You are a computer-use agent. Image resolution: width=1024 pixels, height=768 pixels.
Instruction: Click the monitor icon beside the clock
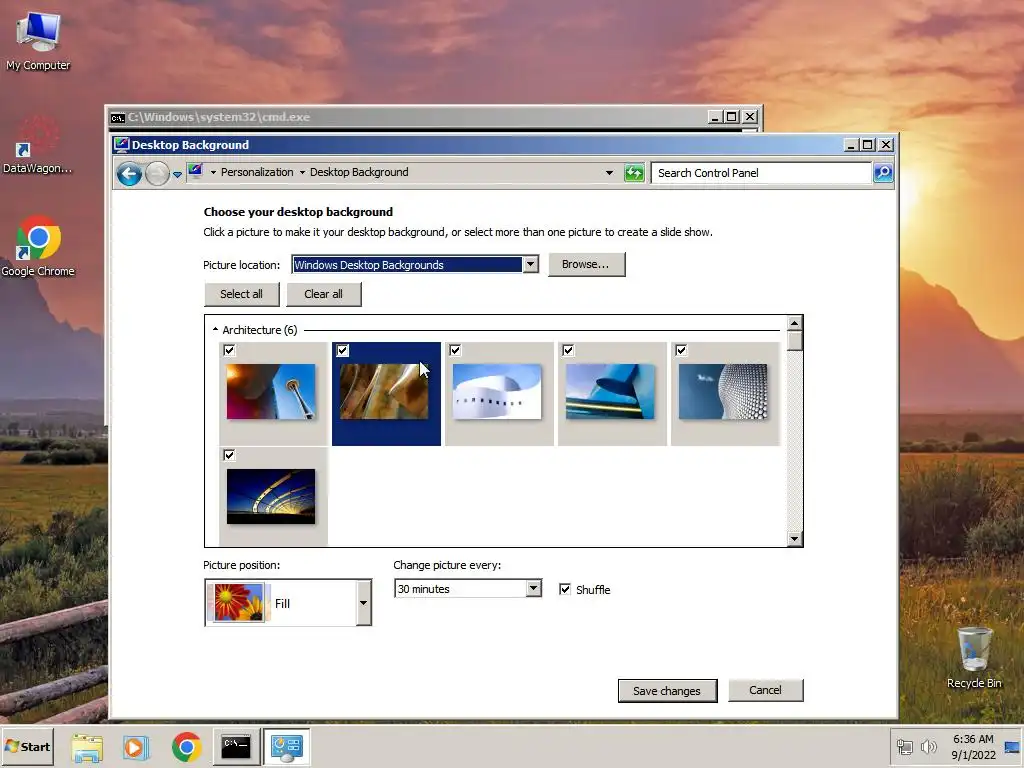[x=1012, y=748]
